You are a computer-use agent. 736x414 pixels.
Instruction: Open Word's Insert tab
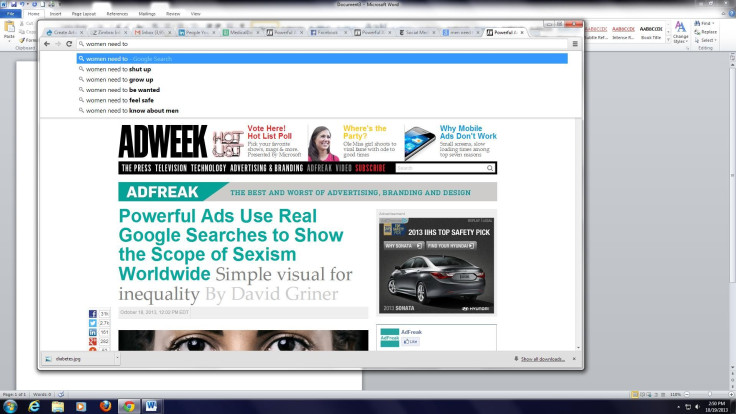pos(55,14)
